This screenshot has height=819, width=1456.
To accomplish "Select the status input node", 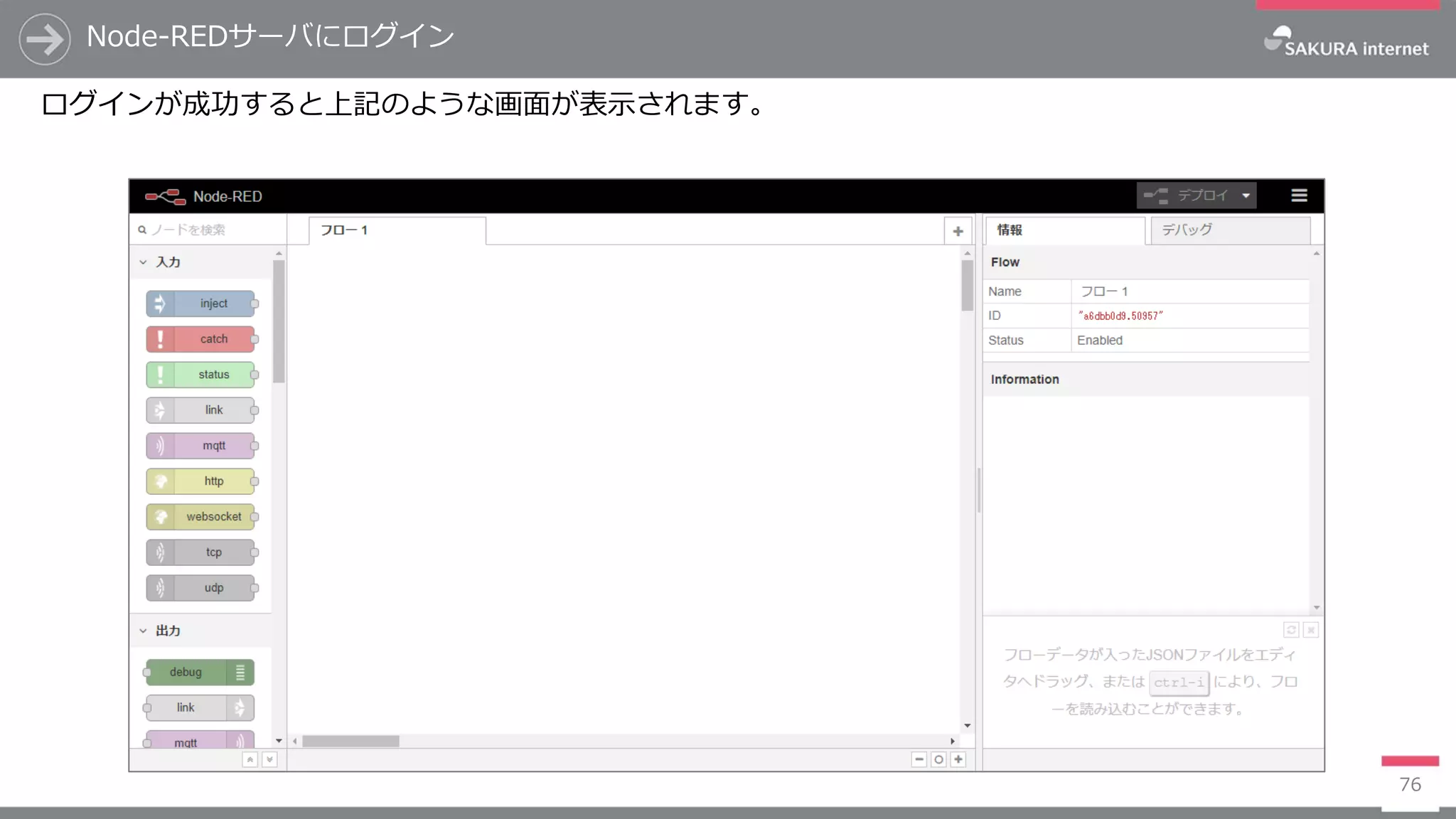I will pos(200,375).
